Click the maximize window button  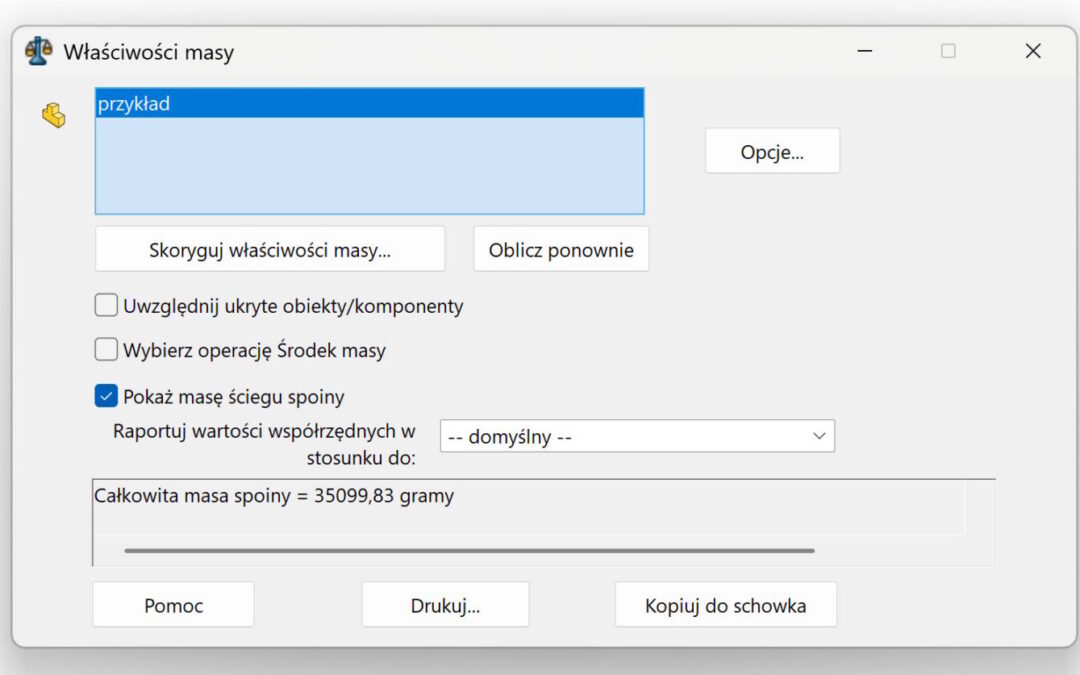coord(948,51)
